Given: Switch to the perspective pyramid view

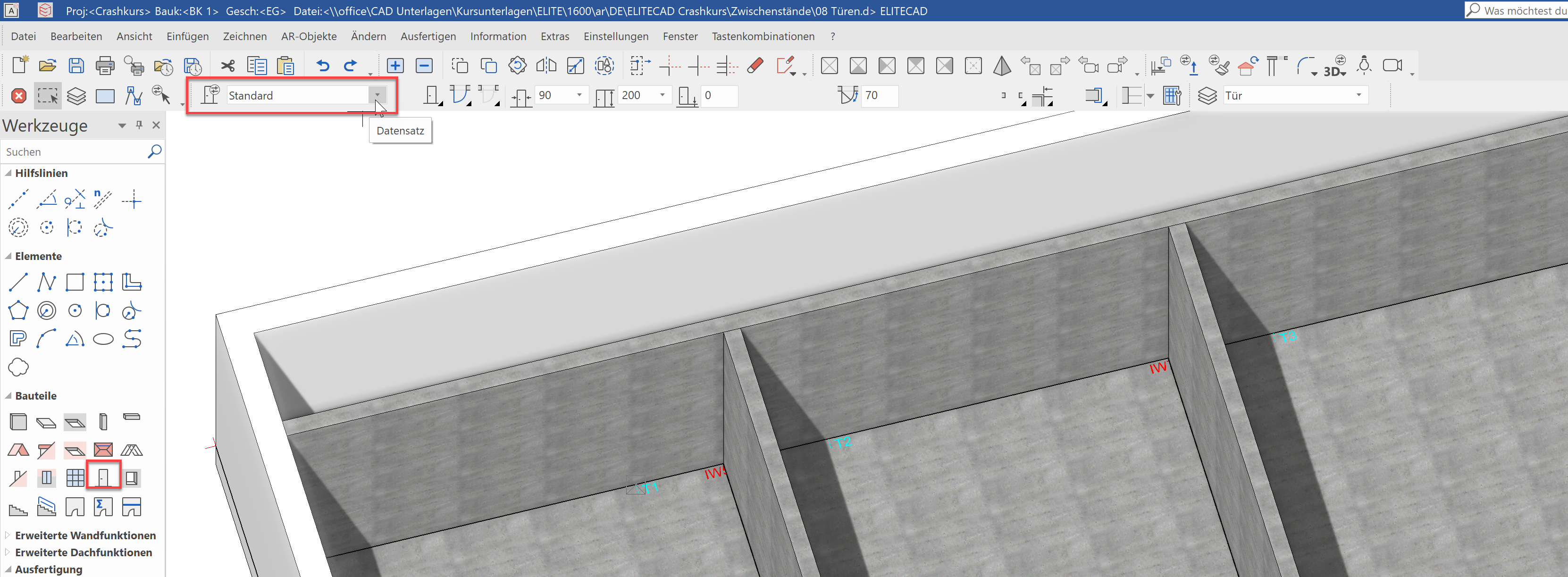Looking at the screenshot, I should coord(1002,65).
